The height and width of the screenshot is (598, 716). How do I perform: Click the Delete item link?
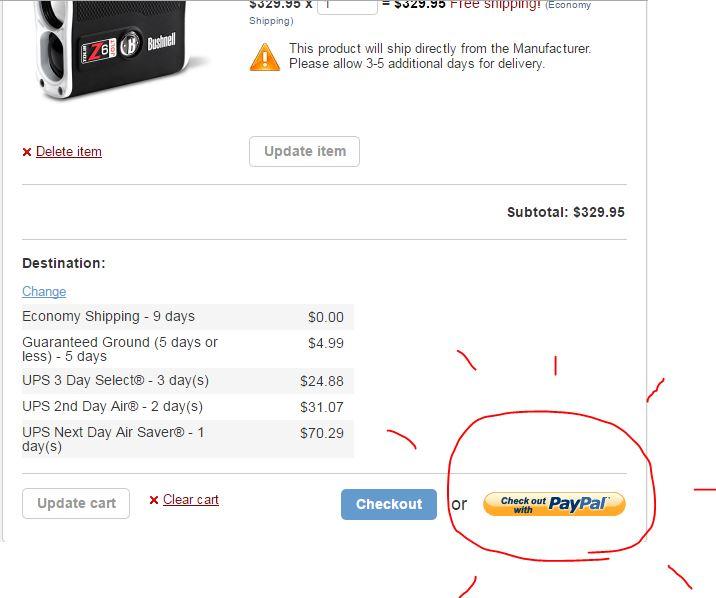(x=69, y=152)
